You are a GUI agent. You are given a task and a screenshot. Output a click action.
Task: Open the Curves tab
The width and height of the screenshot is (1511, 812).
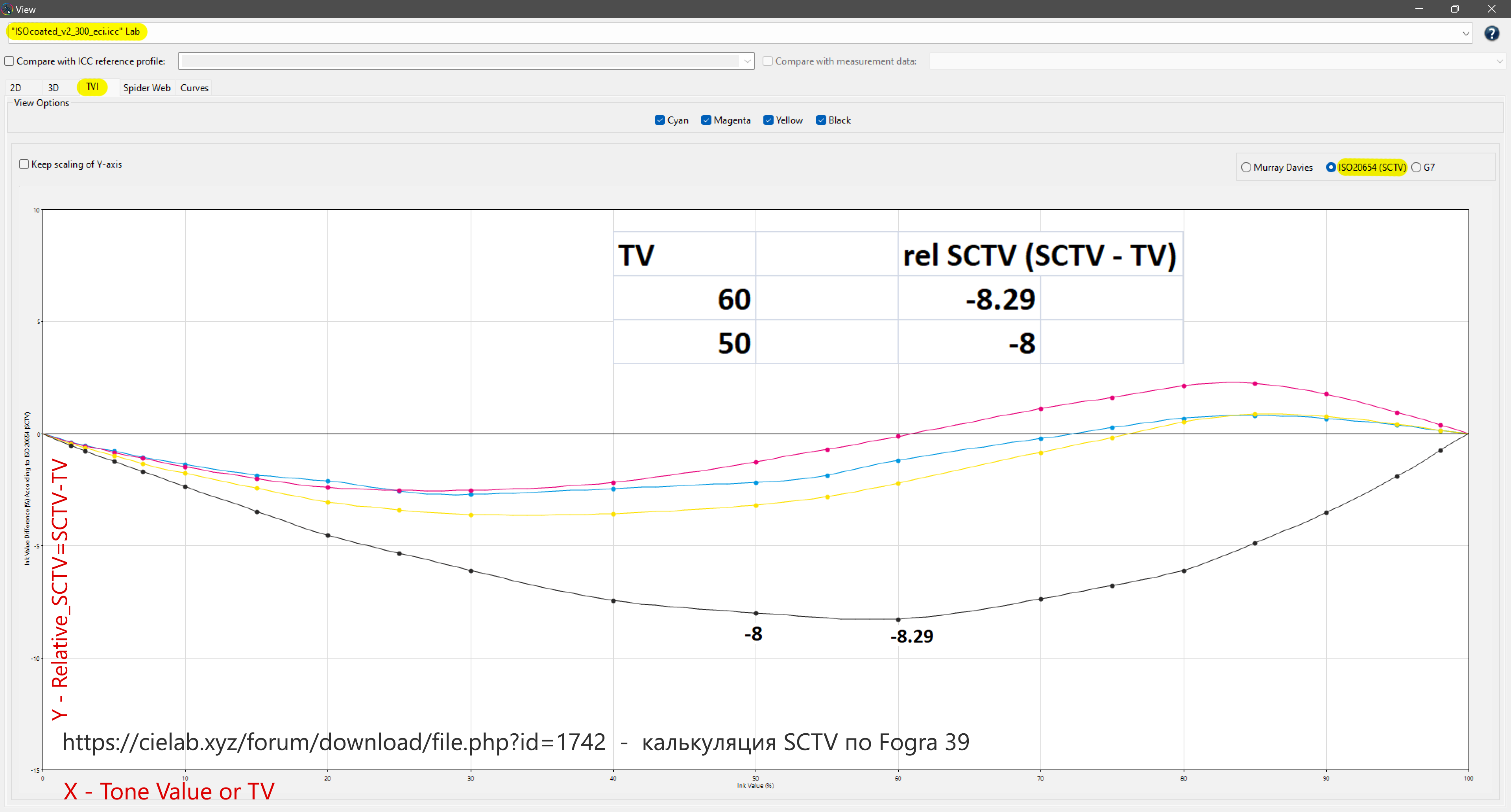click(194, 88)
